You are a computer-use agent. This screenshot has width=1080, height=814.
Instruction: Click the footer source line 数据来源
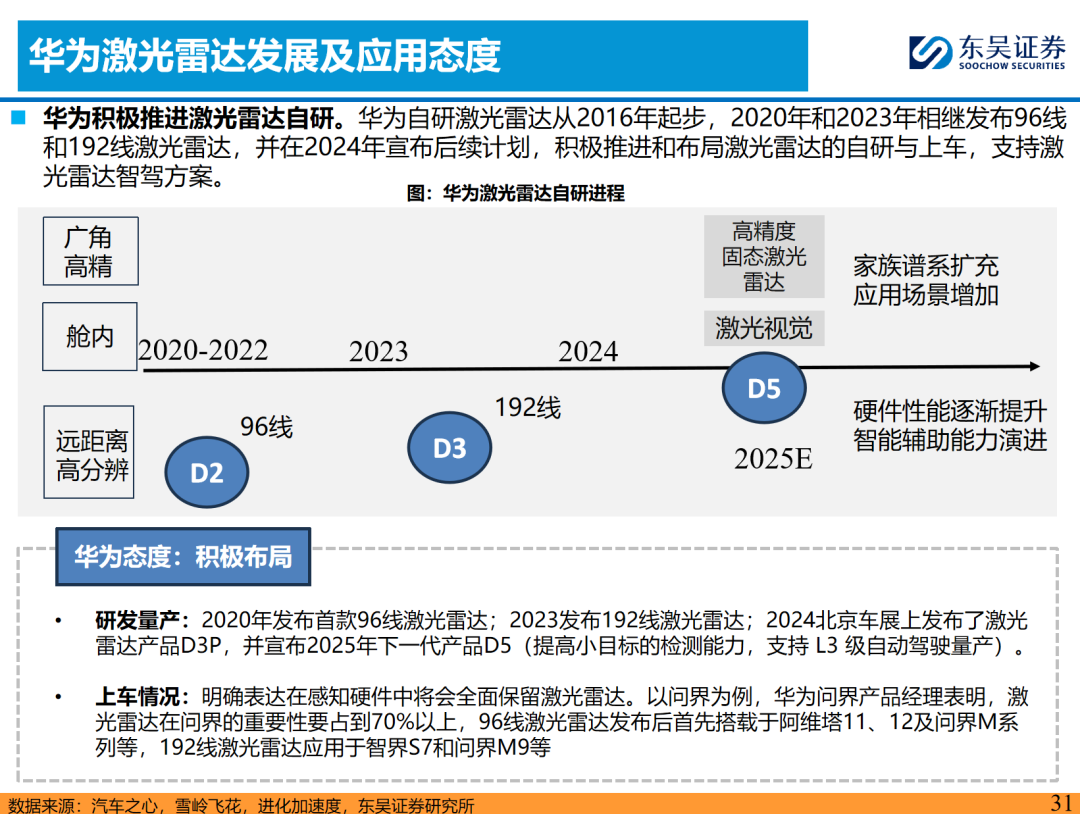241,805
